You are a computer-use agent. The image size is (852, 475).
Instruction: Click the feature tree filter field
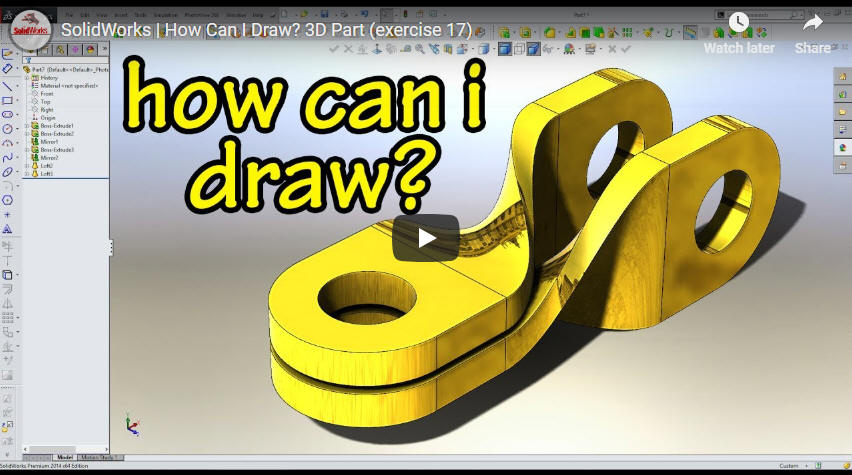66,60
